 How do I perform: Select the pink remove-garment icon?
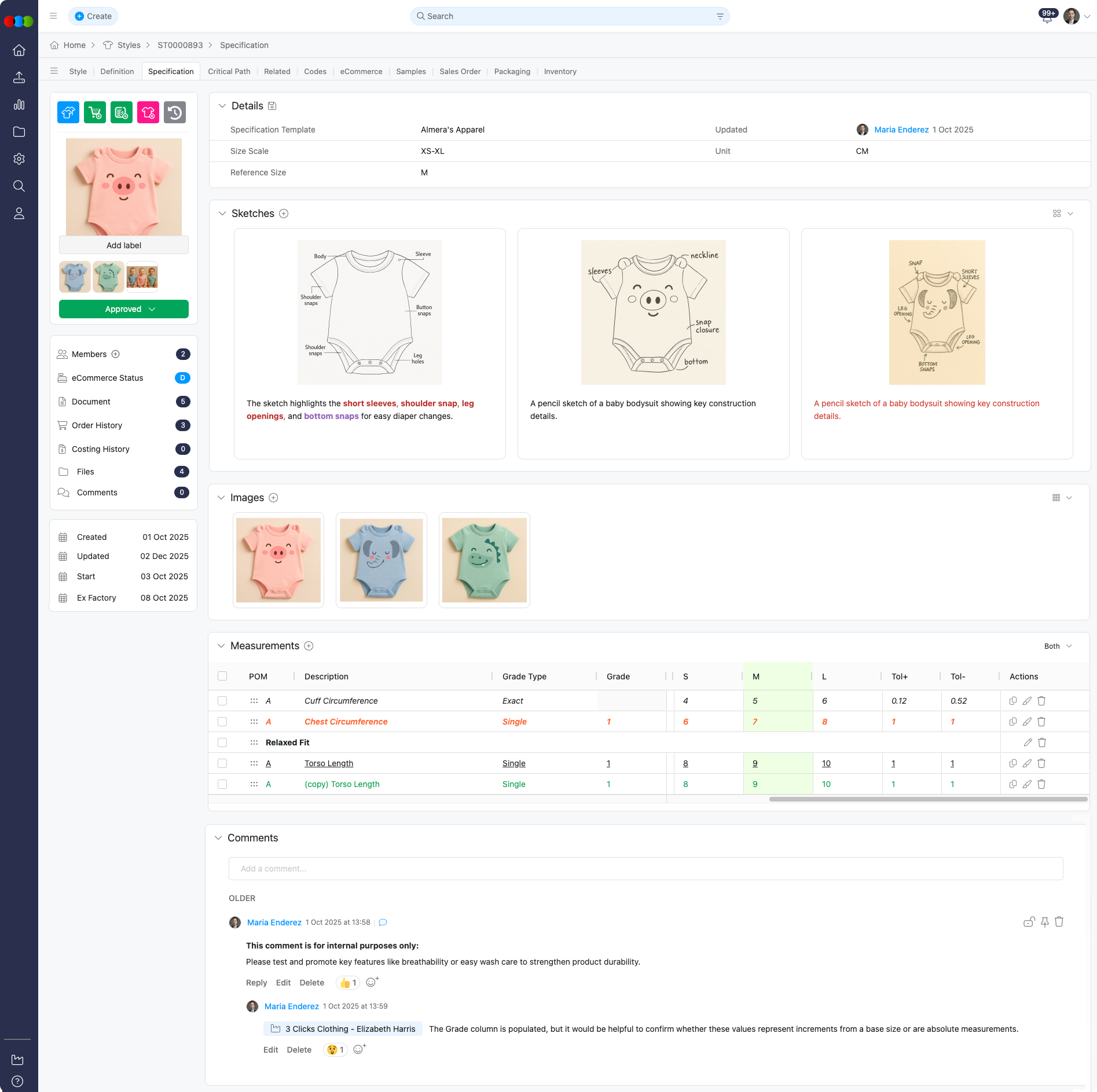tap(148, 112)
